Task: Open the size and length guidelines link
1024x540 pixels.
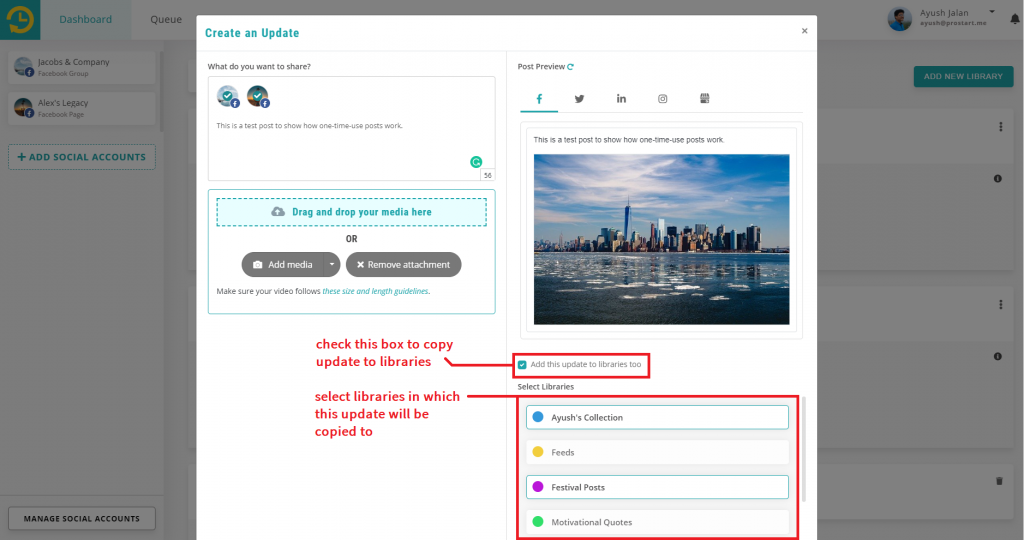Action: [375, 292]
